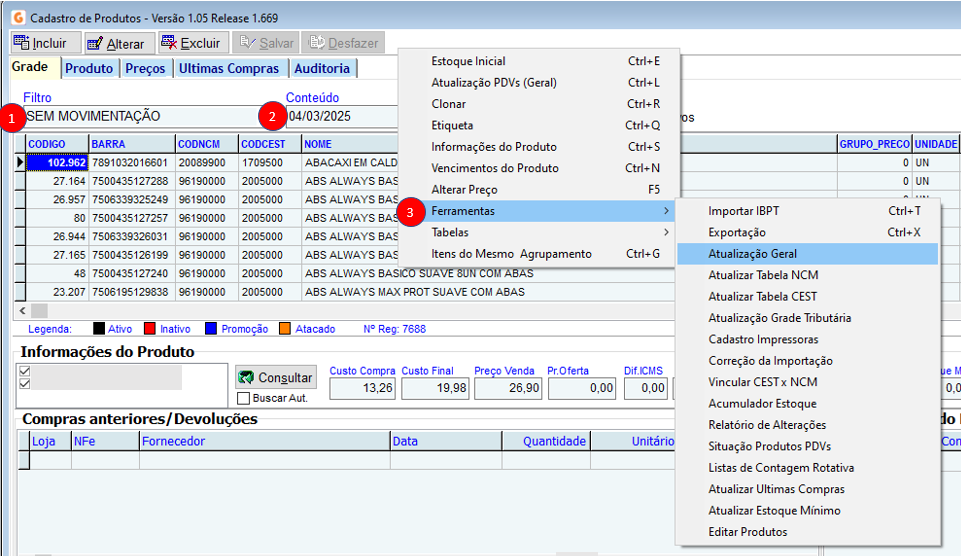Choose Atualização Geral from the submenu
The image size is (961, 556).
(x=752, y=254)
